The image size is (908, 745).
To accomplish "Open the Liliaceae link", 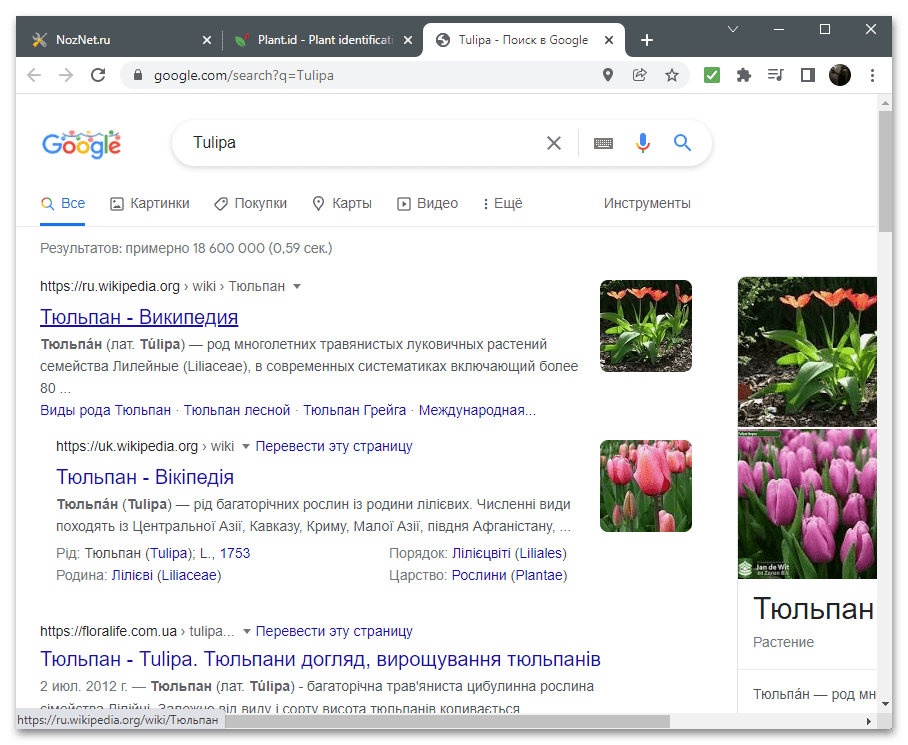I will 189,575.
